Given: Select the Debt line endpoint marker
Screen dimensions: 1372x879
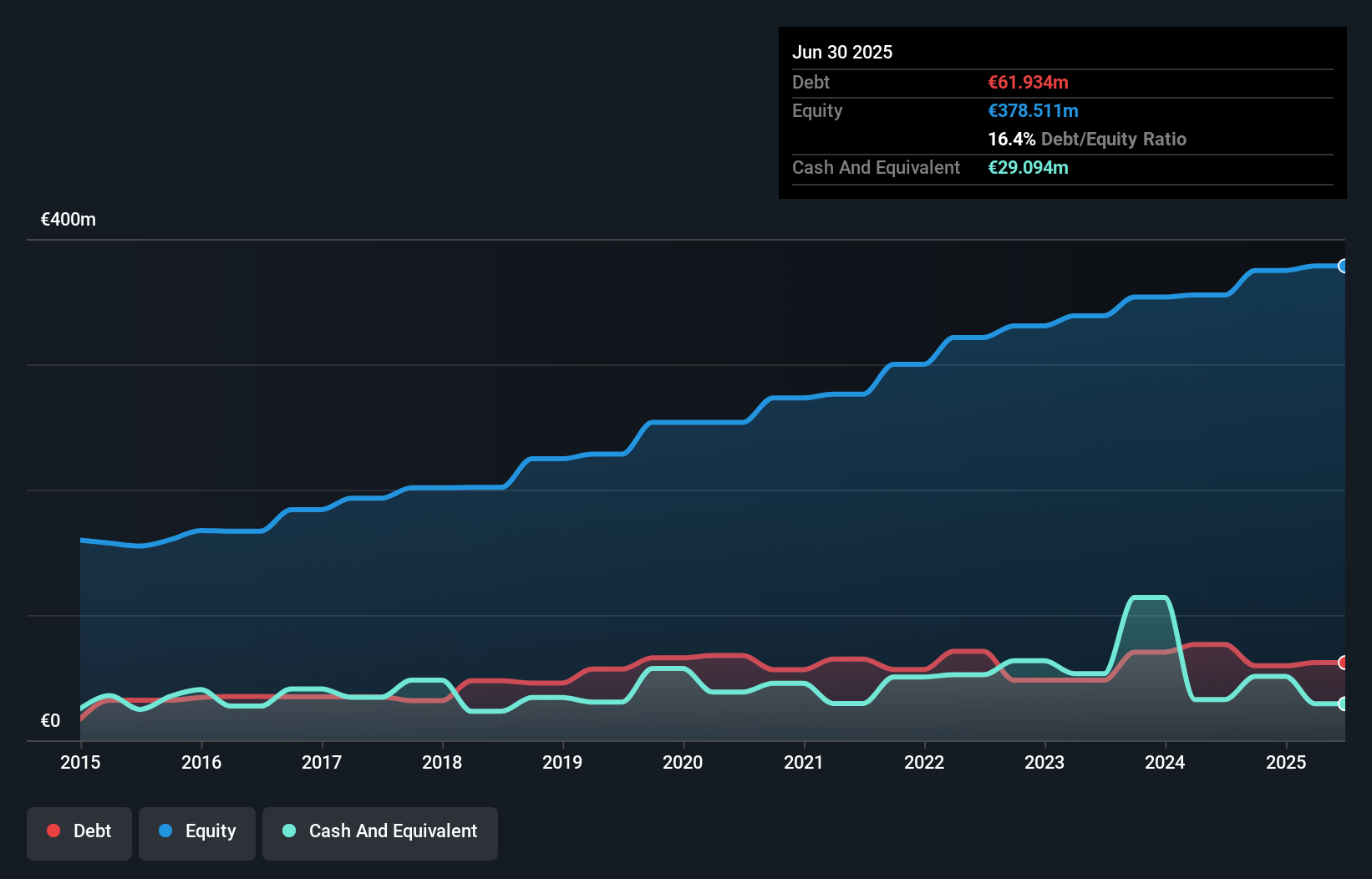Looking at the screenshot, I should tap(1343, 662).
